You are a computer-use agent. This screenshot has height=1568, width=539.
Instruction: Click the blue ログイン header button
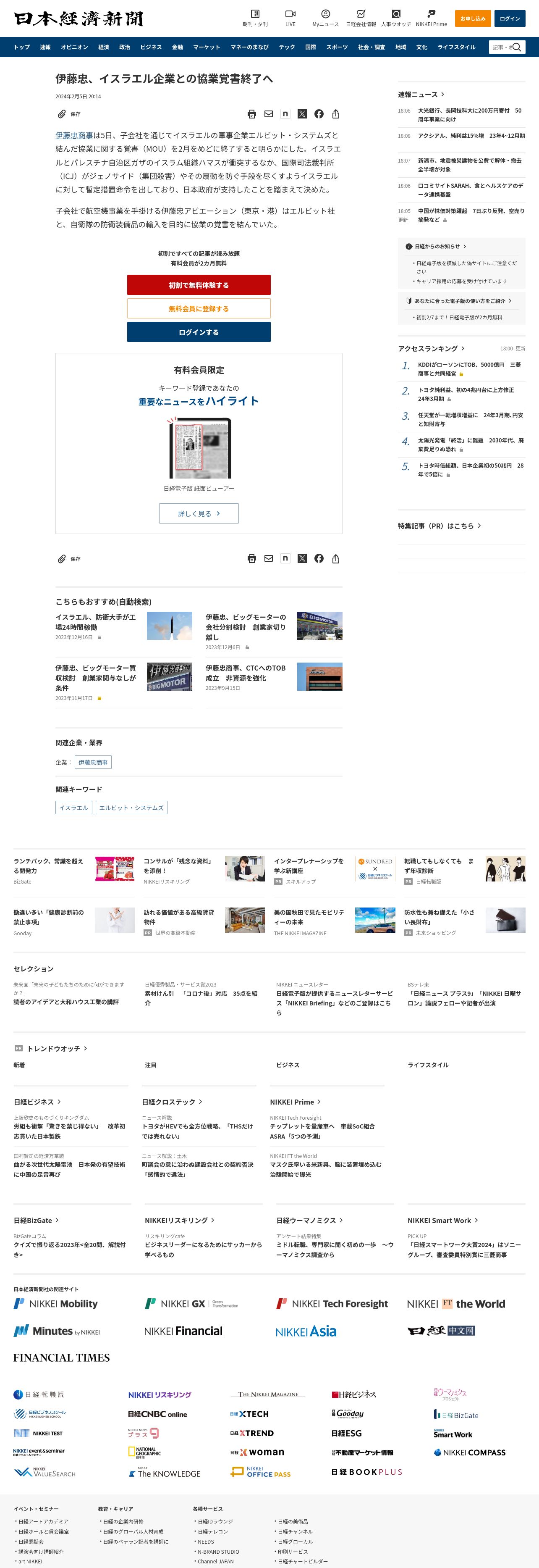pos(510,18)
